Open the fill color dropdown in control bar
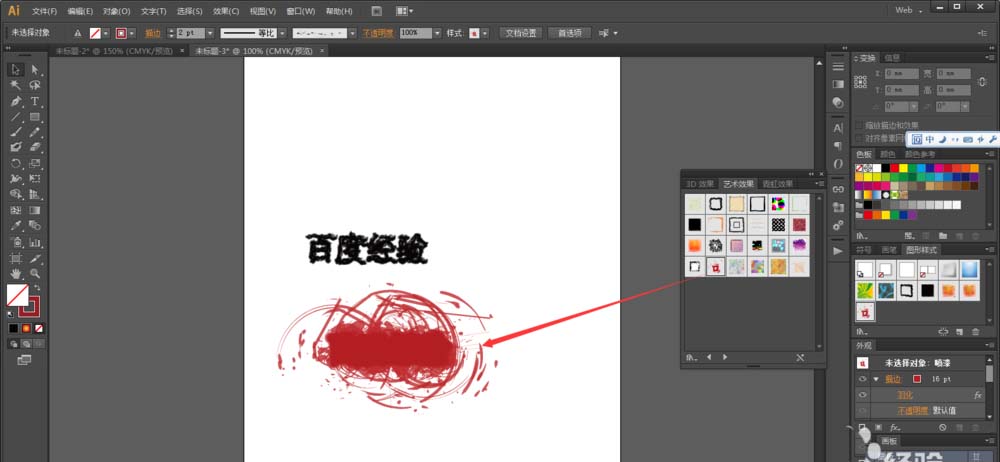The height and width of the screenshot is (462, 1000). [x=106, y=33]
